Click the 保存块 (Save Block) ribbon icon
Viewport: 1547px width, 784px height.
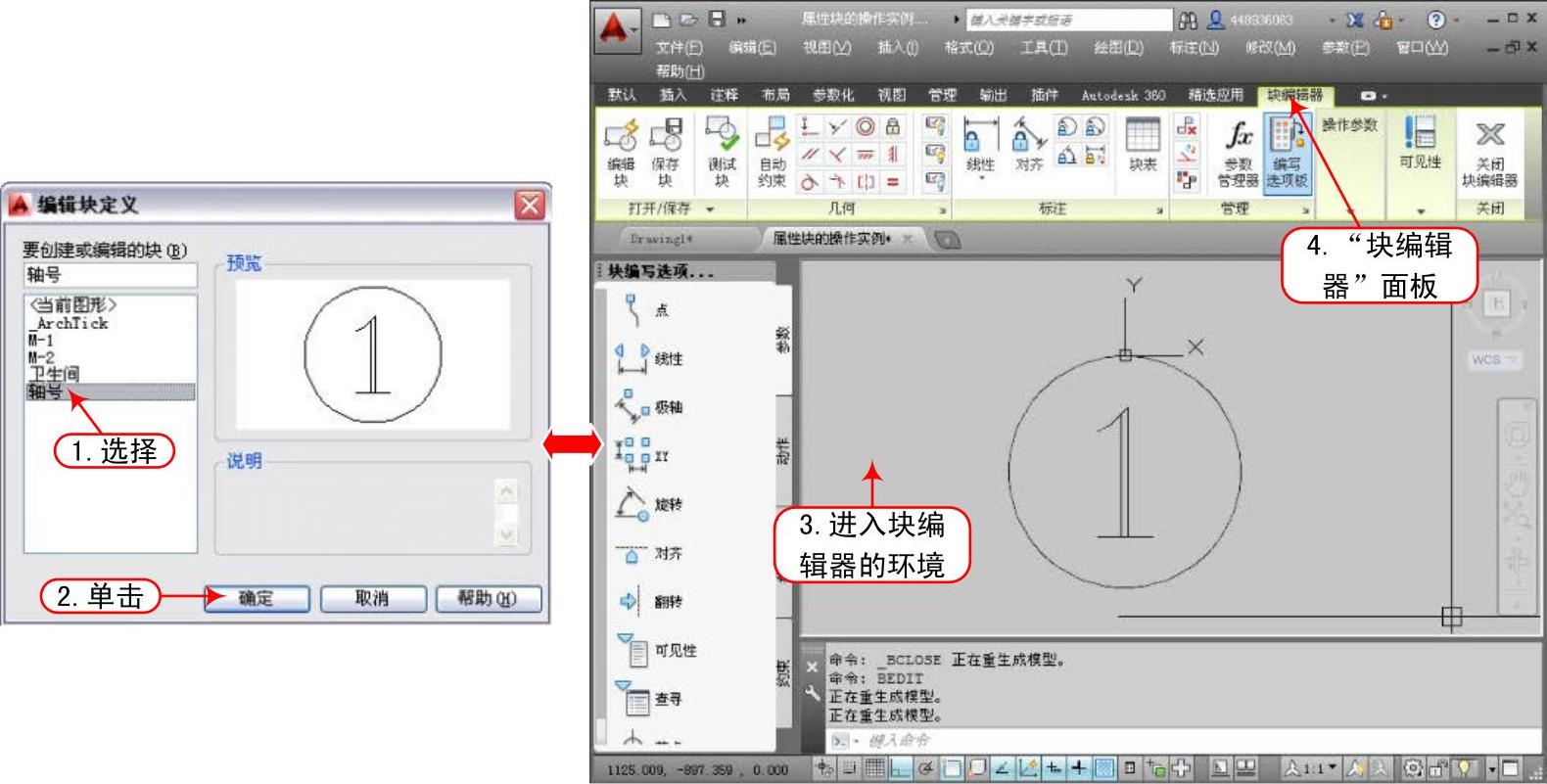coord(666,153)
